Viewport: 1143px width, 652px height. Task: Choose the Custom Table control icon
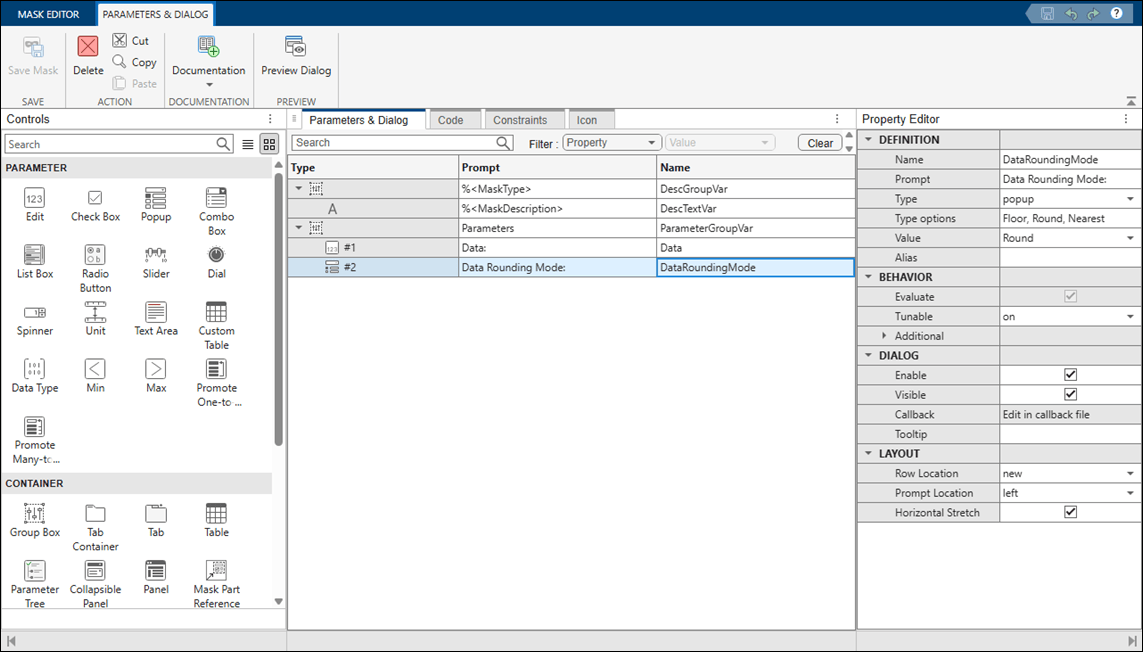(x=216, y=312)
